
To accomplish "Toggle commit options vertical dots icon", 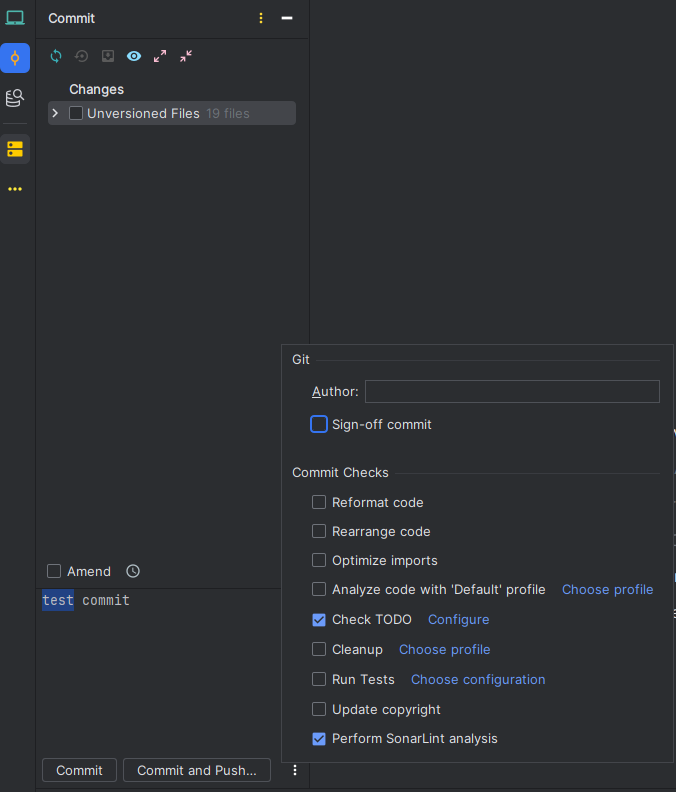I will [295, 770].
